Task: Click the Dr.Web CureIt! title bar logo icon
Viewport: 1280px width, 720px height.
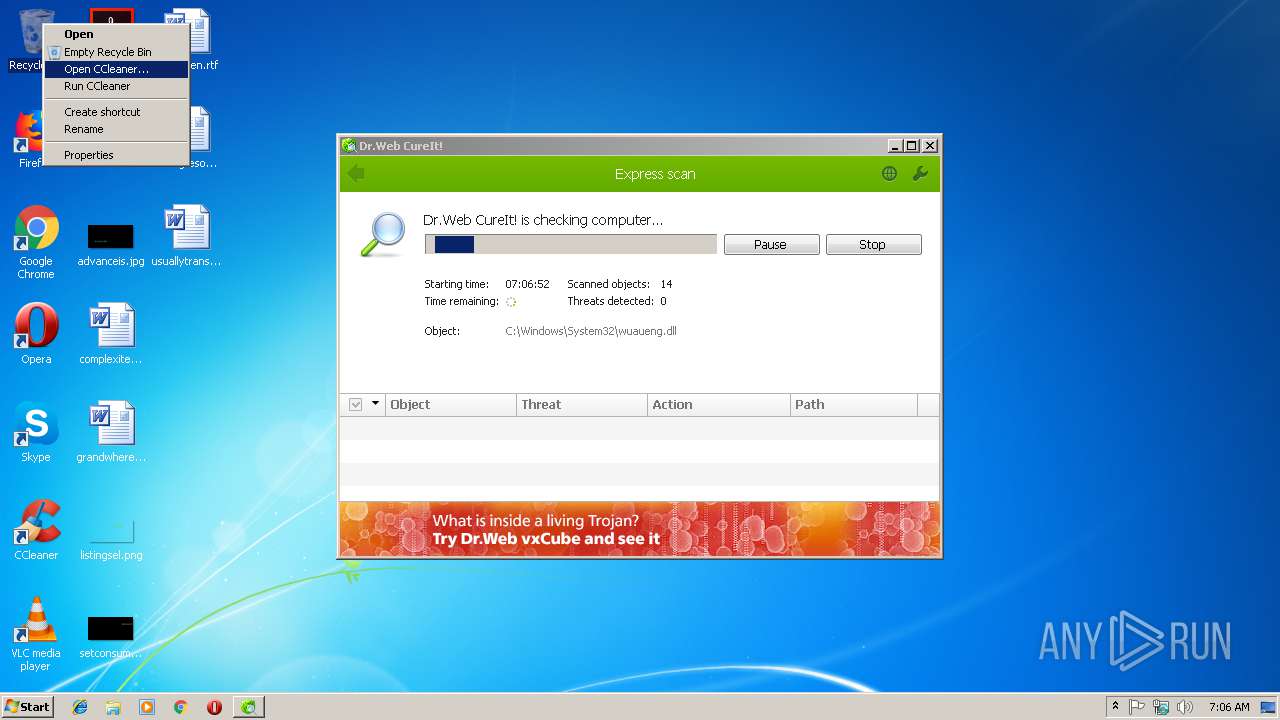Action: [x=349, y=146]
